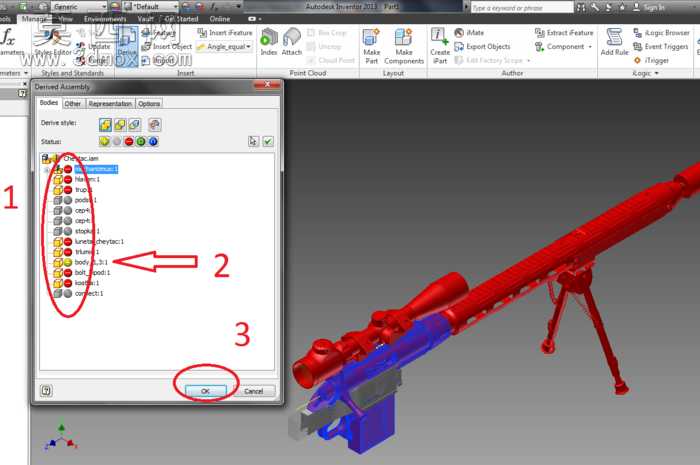Choose third derive style button
Screen dimensions: 700x465
(x=134, y=125)
